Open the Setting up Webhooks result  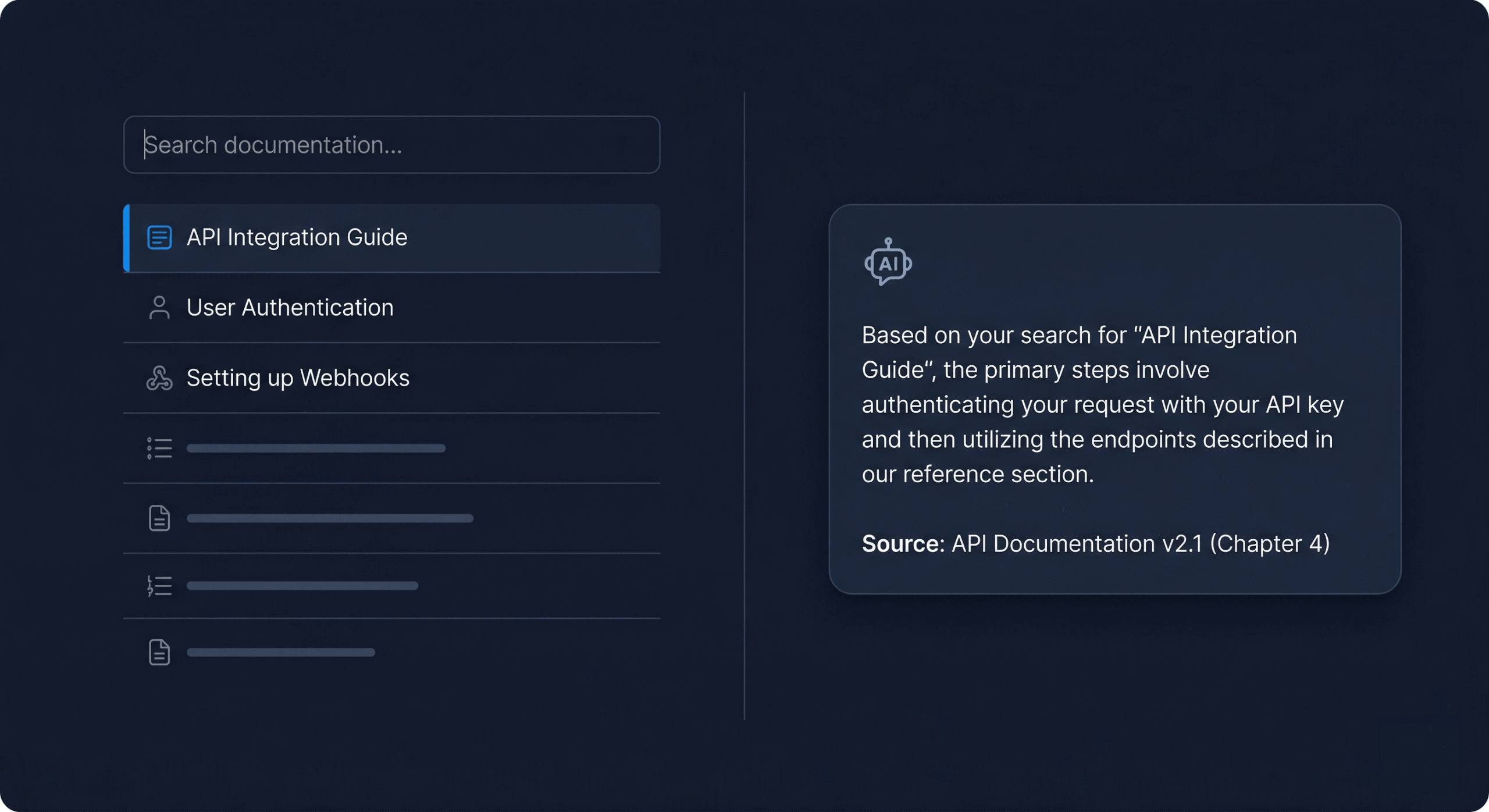pyautogui.click(x=298, y=378)
